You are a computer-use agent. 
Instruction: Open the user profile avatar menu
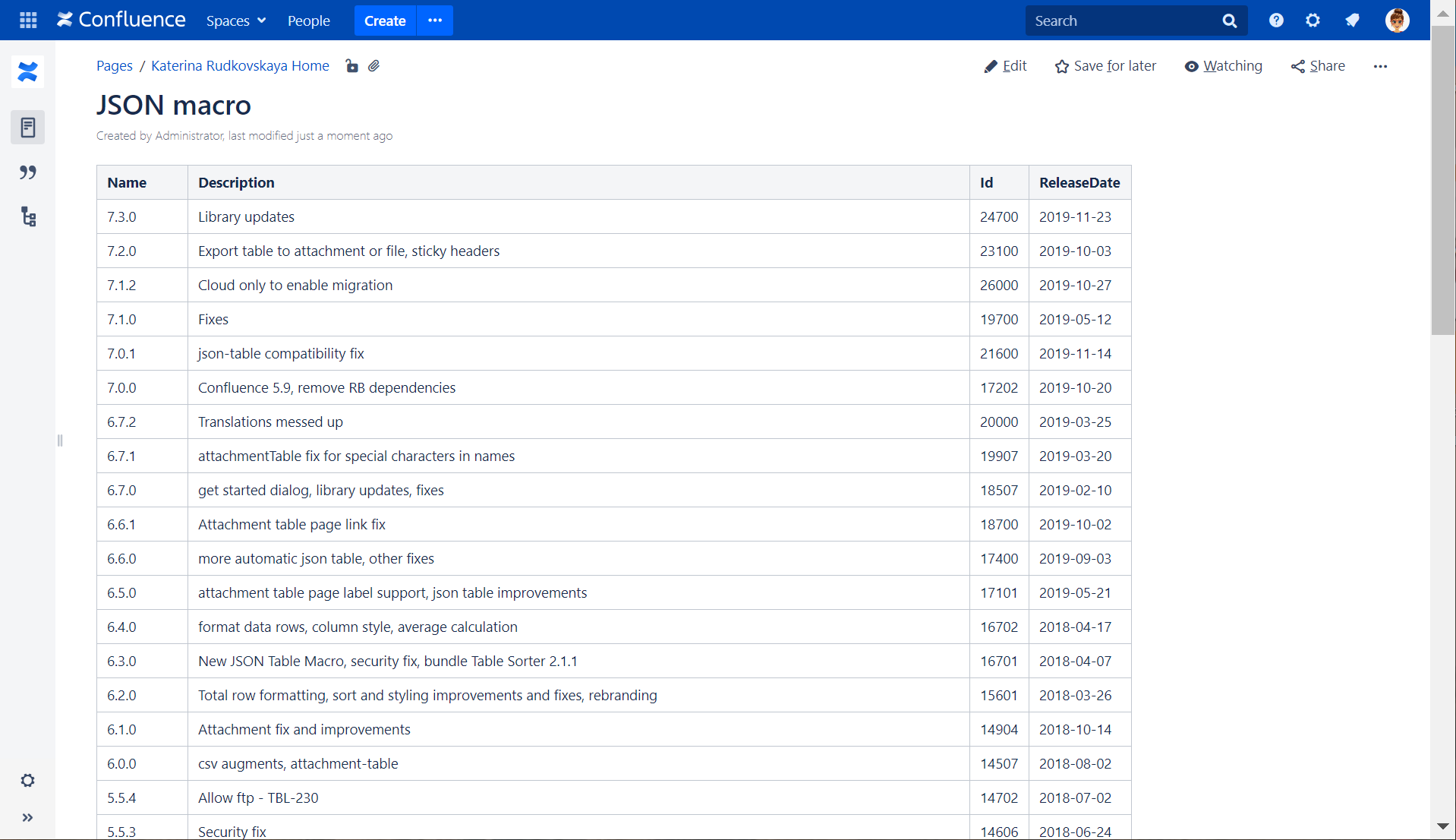(1397, 21)
